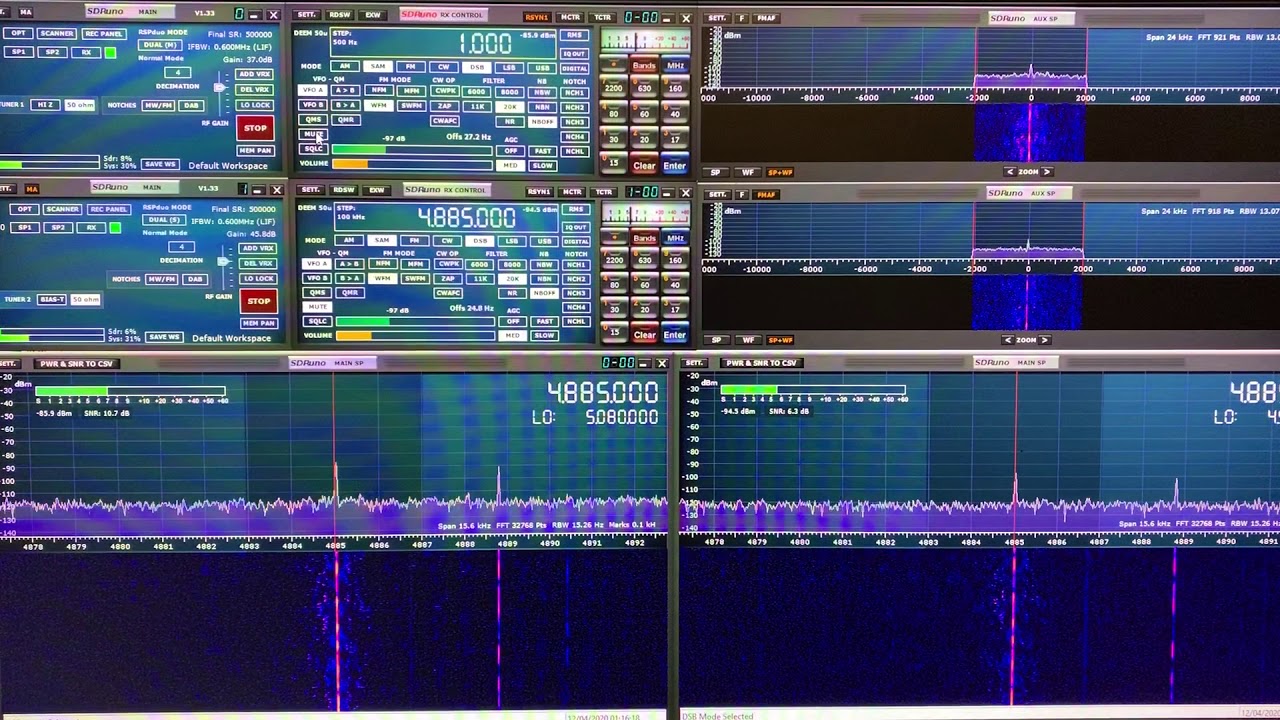Zoom in with right arrow in upper AUX SP
This screenshot has height=720, width=1280.
[1047, 172]
